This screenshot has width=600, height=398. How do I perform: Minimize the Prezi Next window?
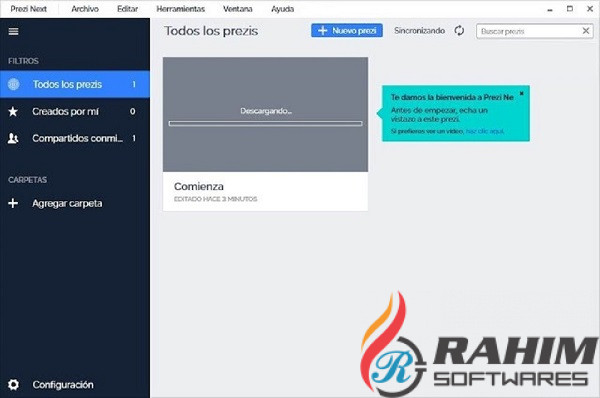[x=550, y=9]
